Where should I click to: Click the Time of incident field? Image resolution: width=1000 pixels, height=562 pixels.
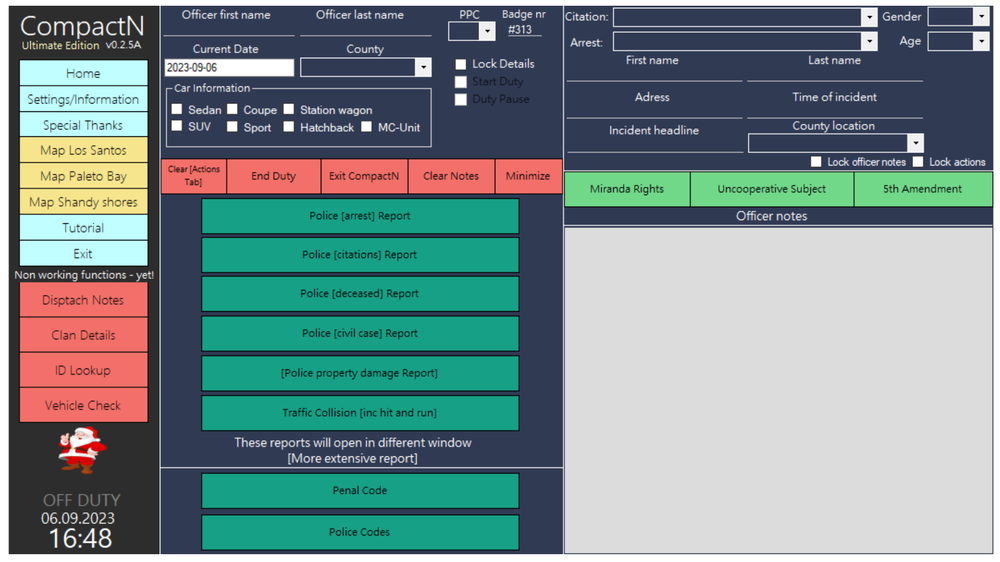tap(835, 111)
